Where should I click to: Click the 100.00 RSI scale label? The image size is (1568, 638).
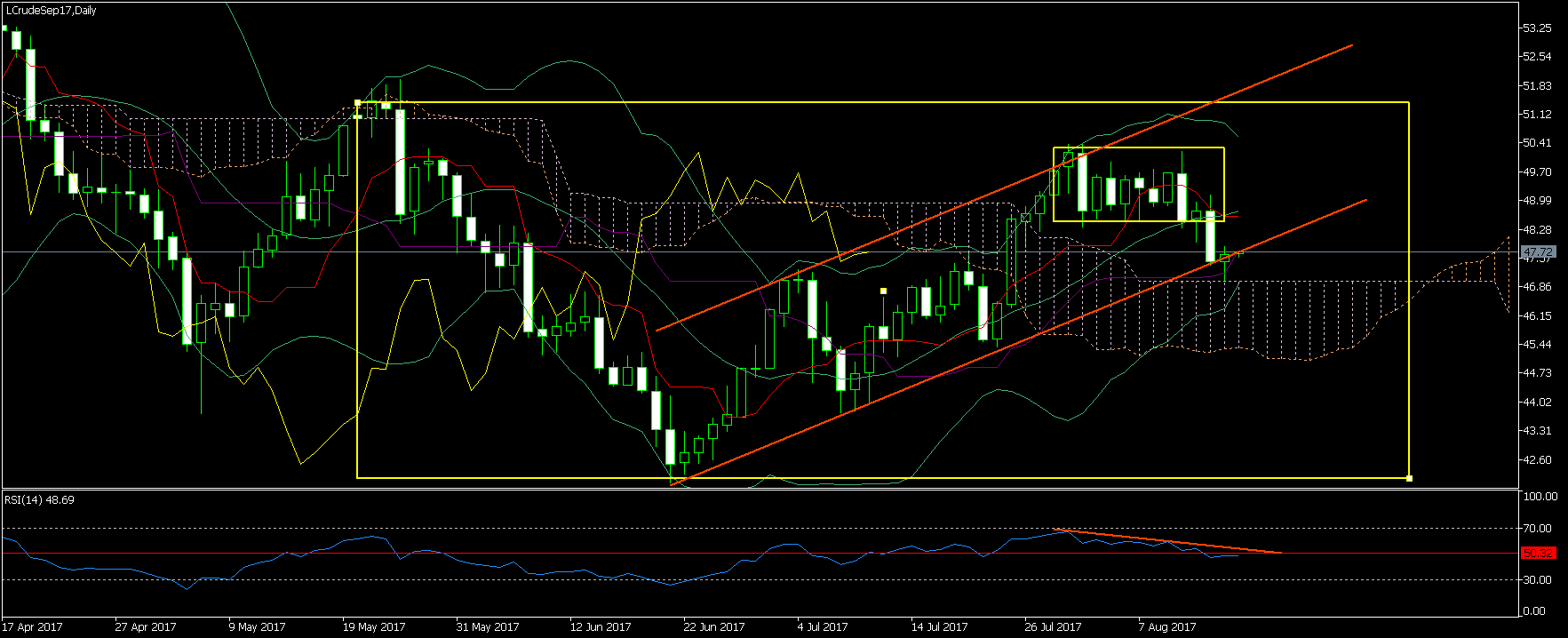1540,497
